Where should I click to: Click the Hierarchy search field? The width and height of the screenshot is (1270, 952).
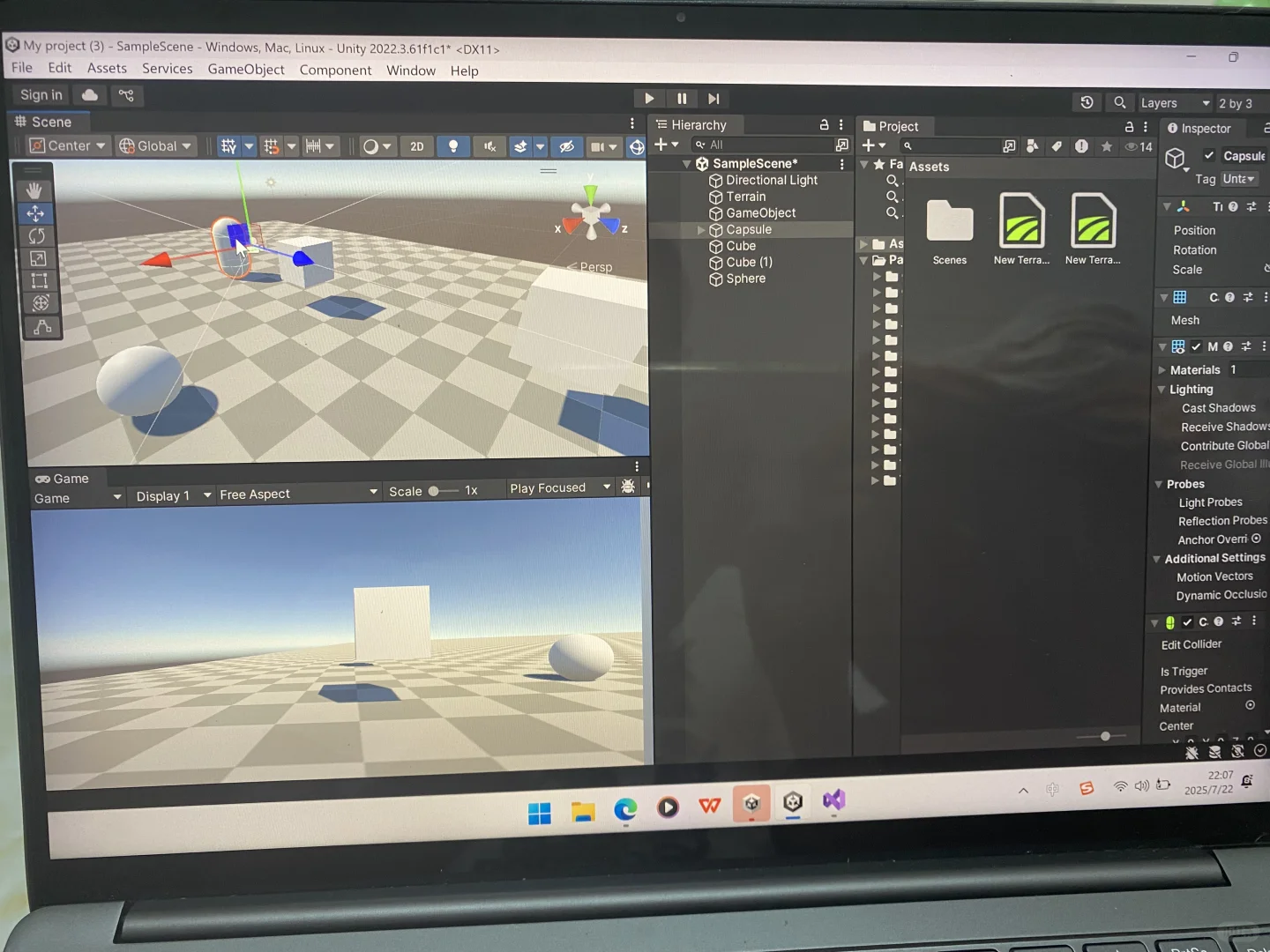[763, 145]
